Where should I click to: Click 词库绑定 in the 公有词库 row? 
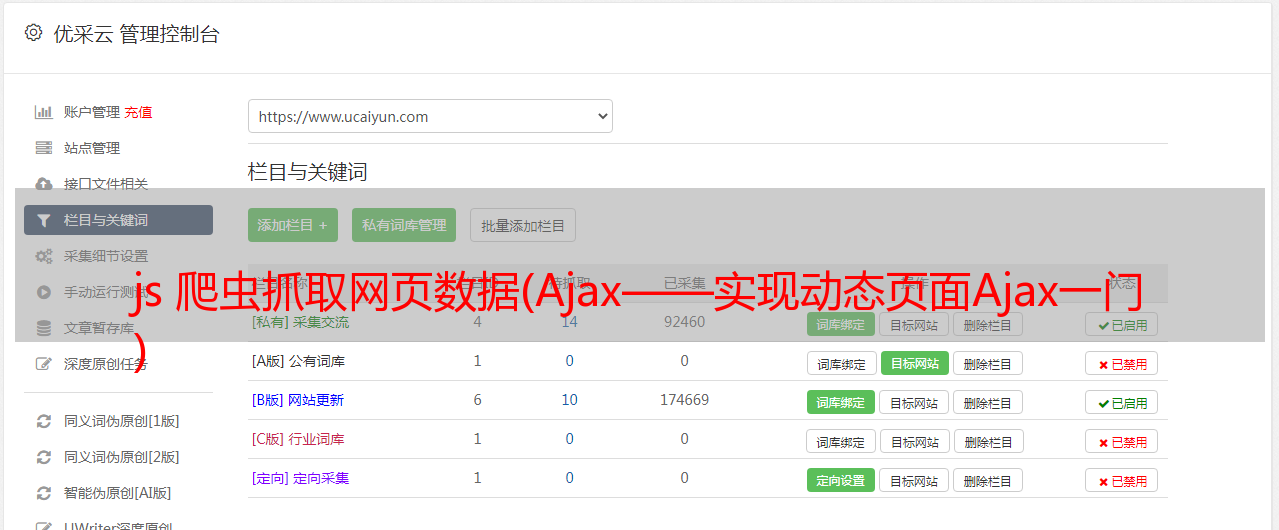coord(841,363)
